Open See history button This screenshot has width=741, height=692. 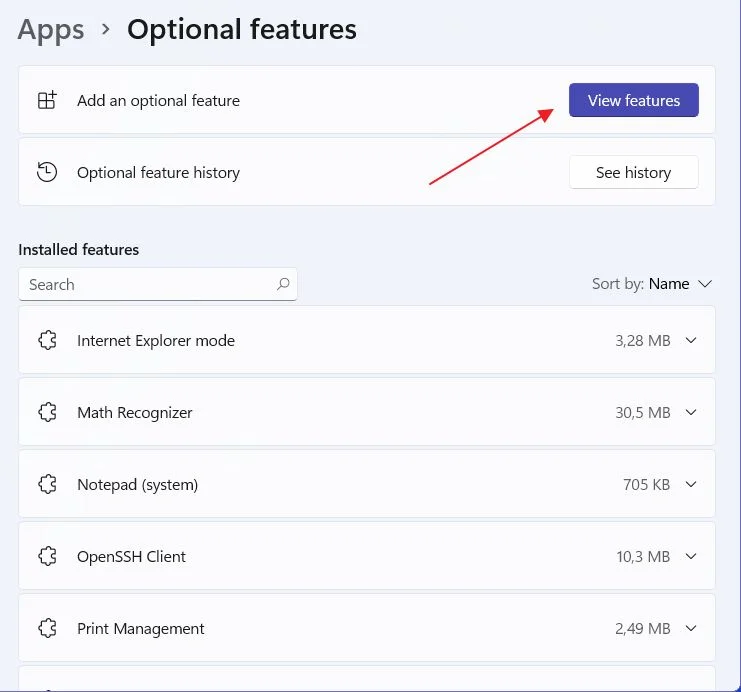633,173
